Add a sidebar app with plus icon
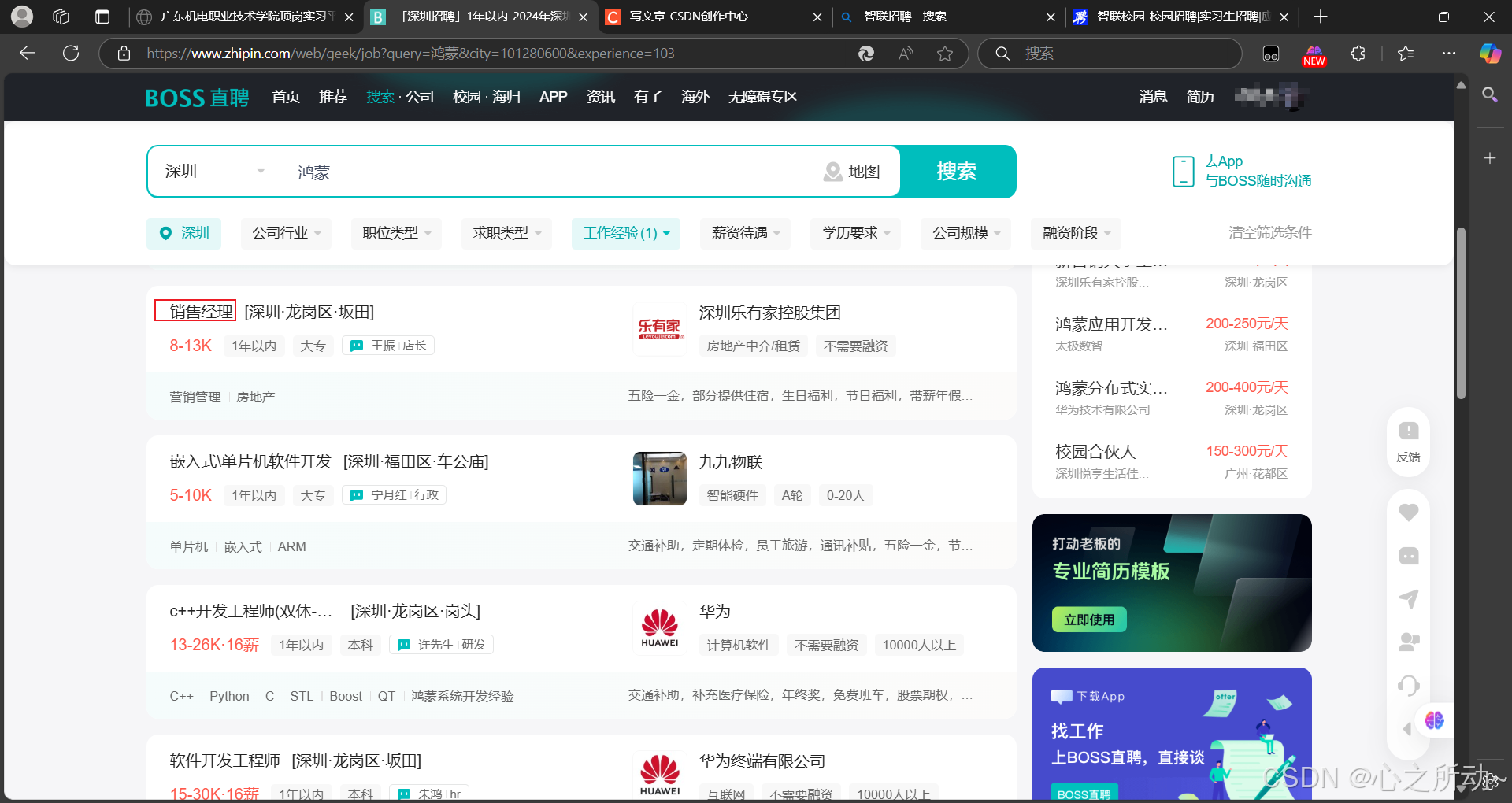The width and height of the screenshot is (1512, 803). tap(1489, 158)
